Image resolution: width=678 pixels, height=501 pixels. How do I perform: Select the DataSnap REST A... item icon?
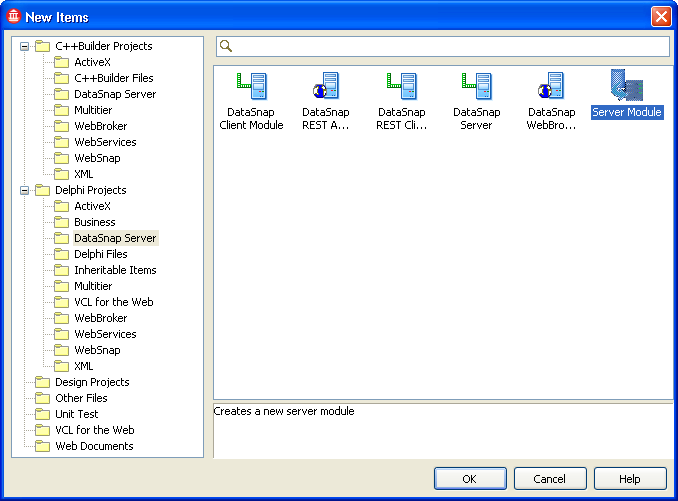[x=326, y=86]
